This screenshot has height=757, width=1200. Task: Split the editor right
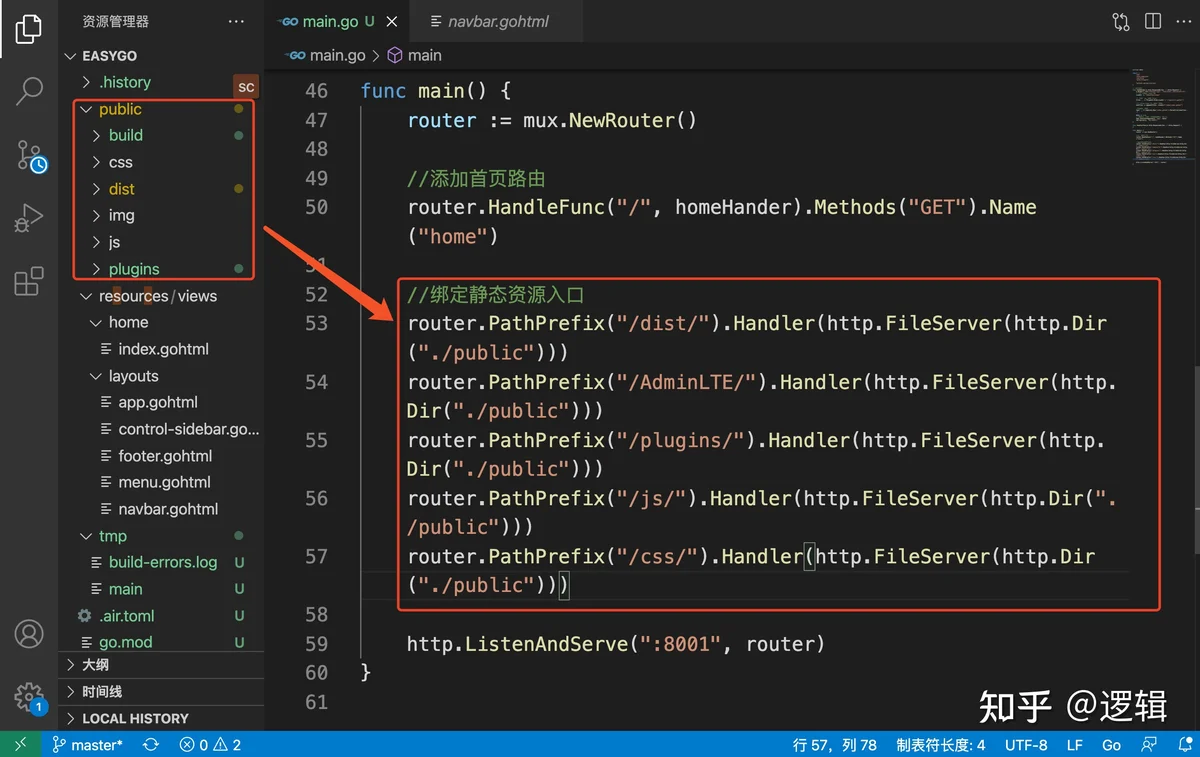pos(1153,21)
